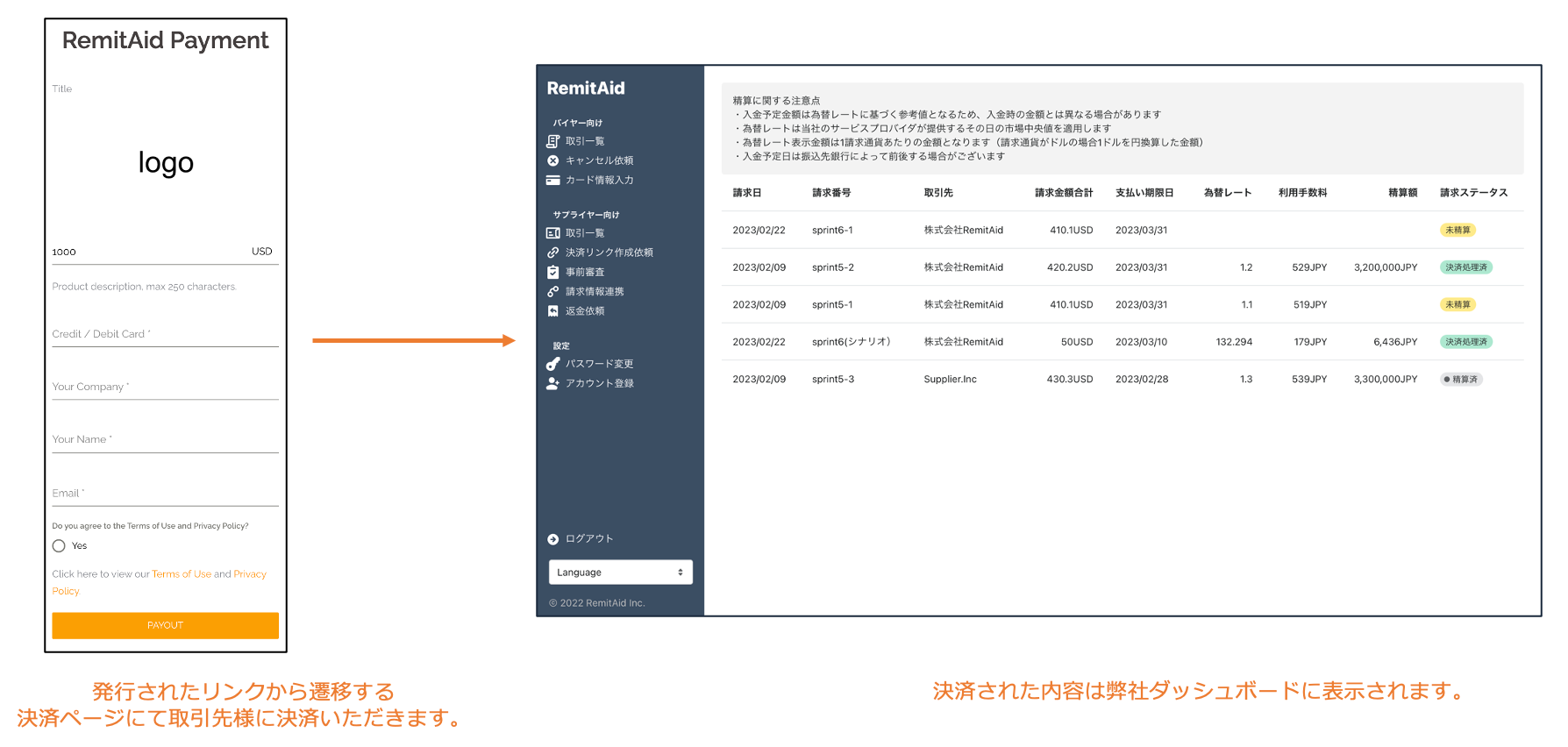This screenshot has height=747, width=1568.
Task: Click the 請求ステータス column header
Action: [x=1474, y=193]
